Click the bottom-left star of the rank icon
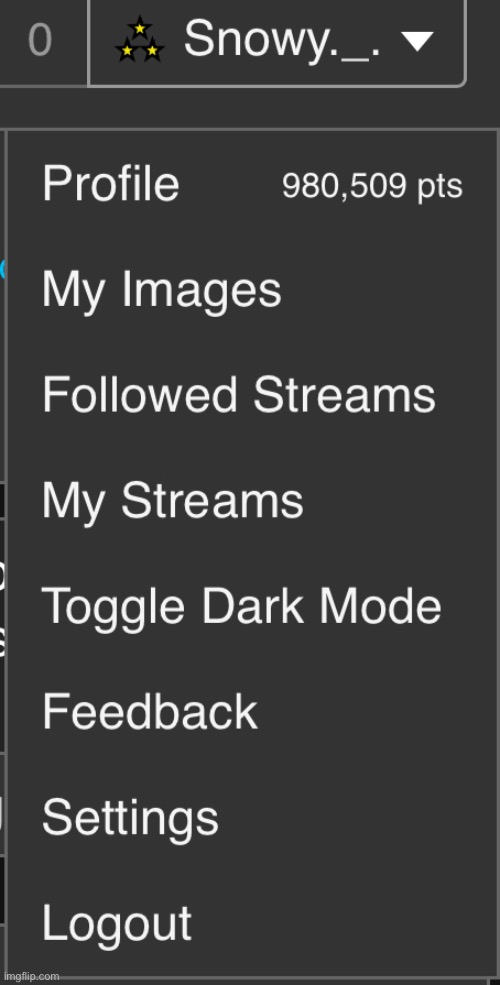This screenshot has height=985, width=500. click(127, 50)
